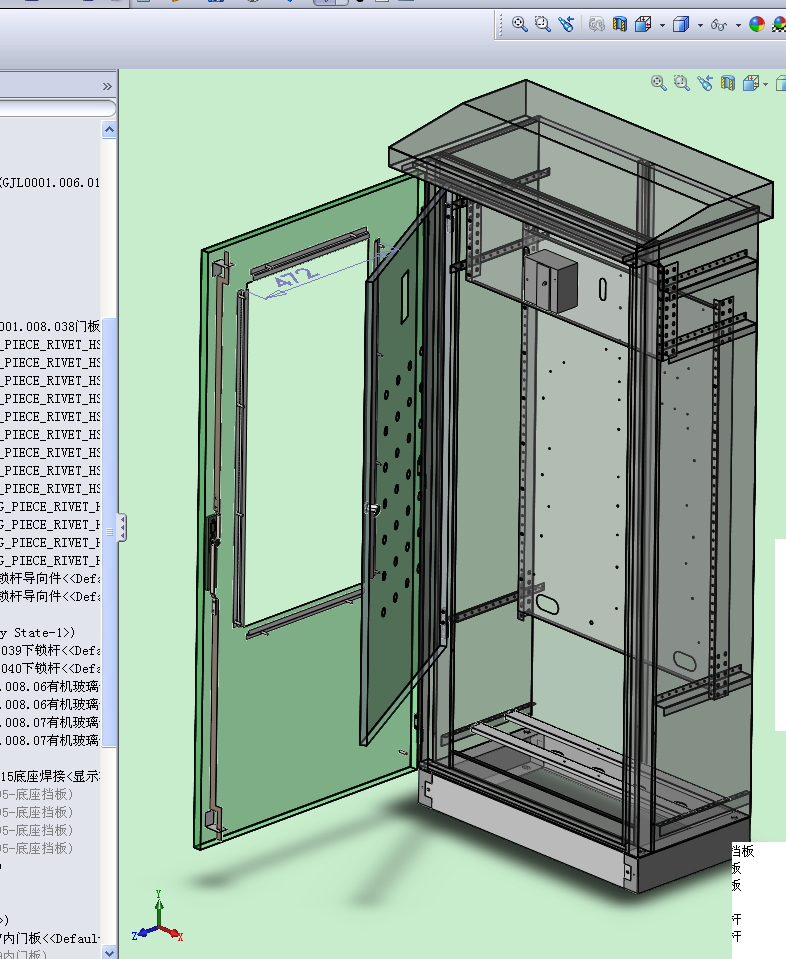The width and height of the screenshot is (786, 959).
Task: Click the panel splitter collapse handle
Action: (x=122, y=527)
